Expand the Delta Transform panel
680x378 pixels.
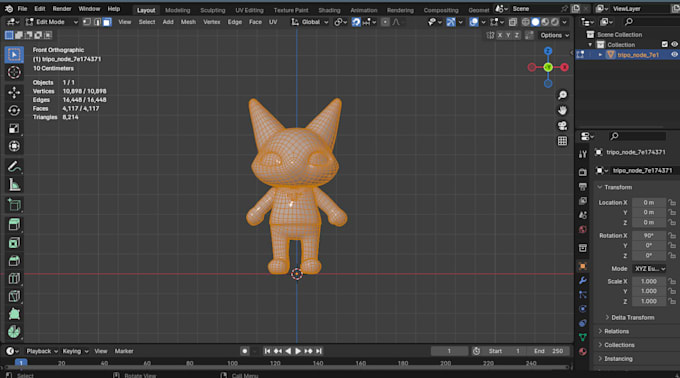point(629,317)
